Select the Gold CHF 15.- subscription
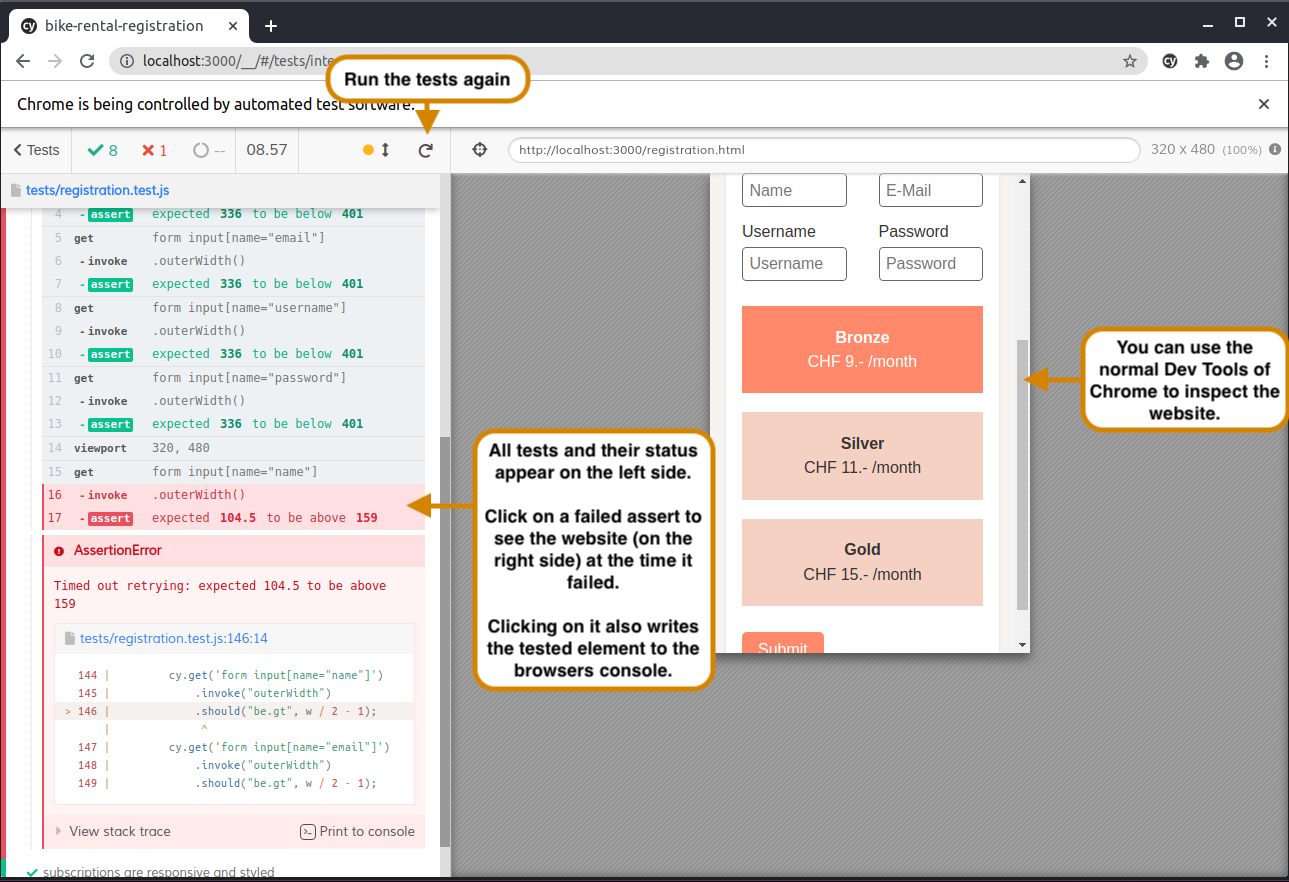The image size is (1289, 882). (862, 562)
